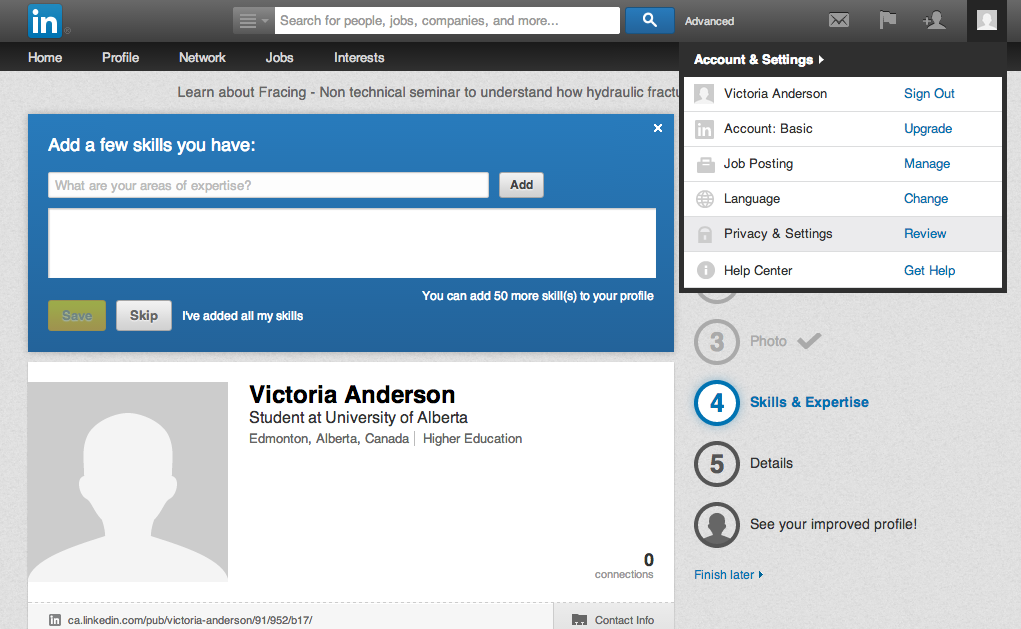Close the Add skills panel

658,128
